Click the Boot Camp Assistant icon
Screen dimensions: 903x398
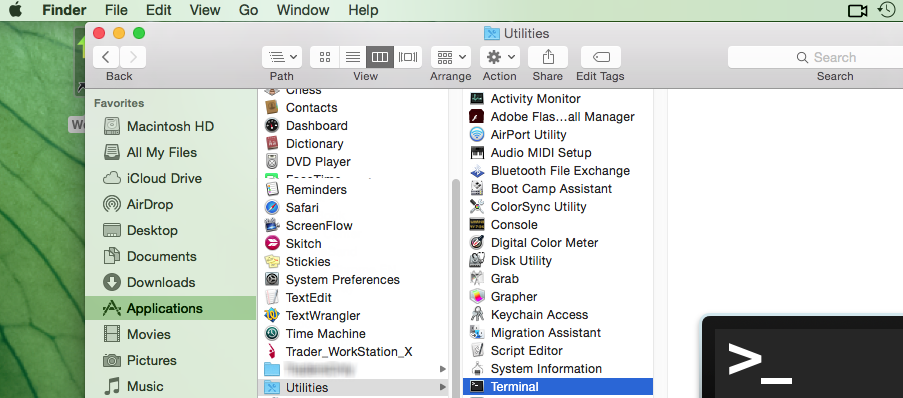coord(477,188)
